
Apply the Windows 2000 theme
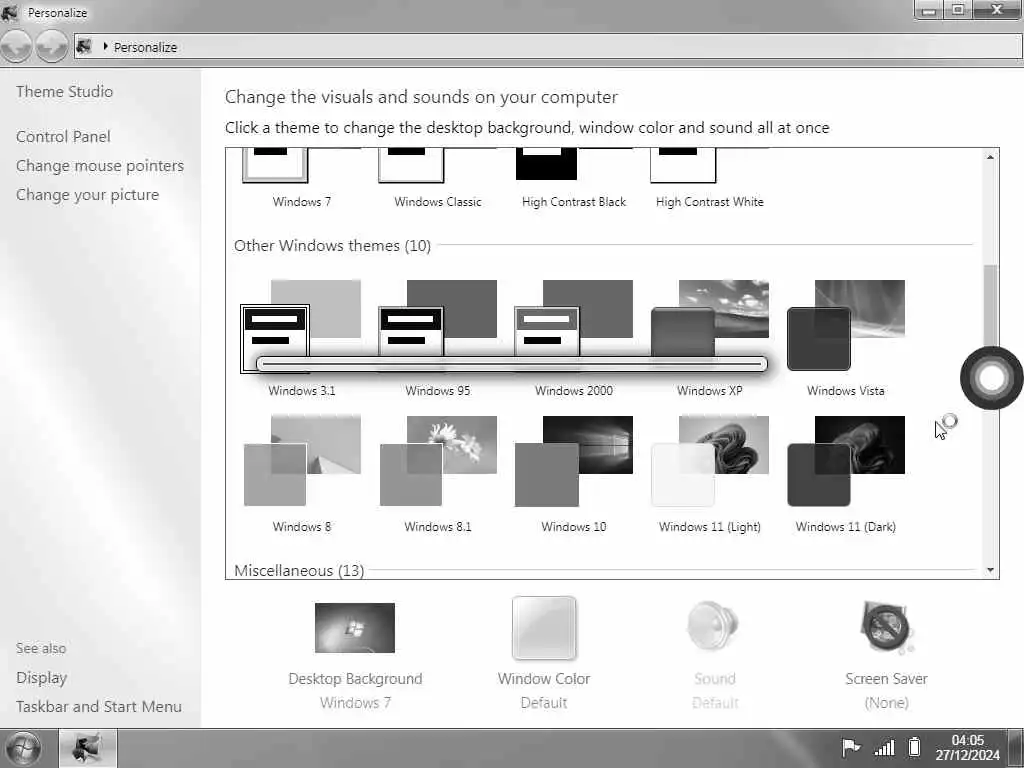tap(573, 327)
